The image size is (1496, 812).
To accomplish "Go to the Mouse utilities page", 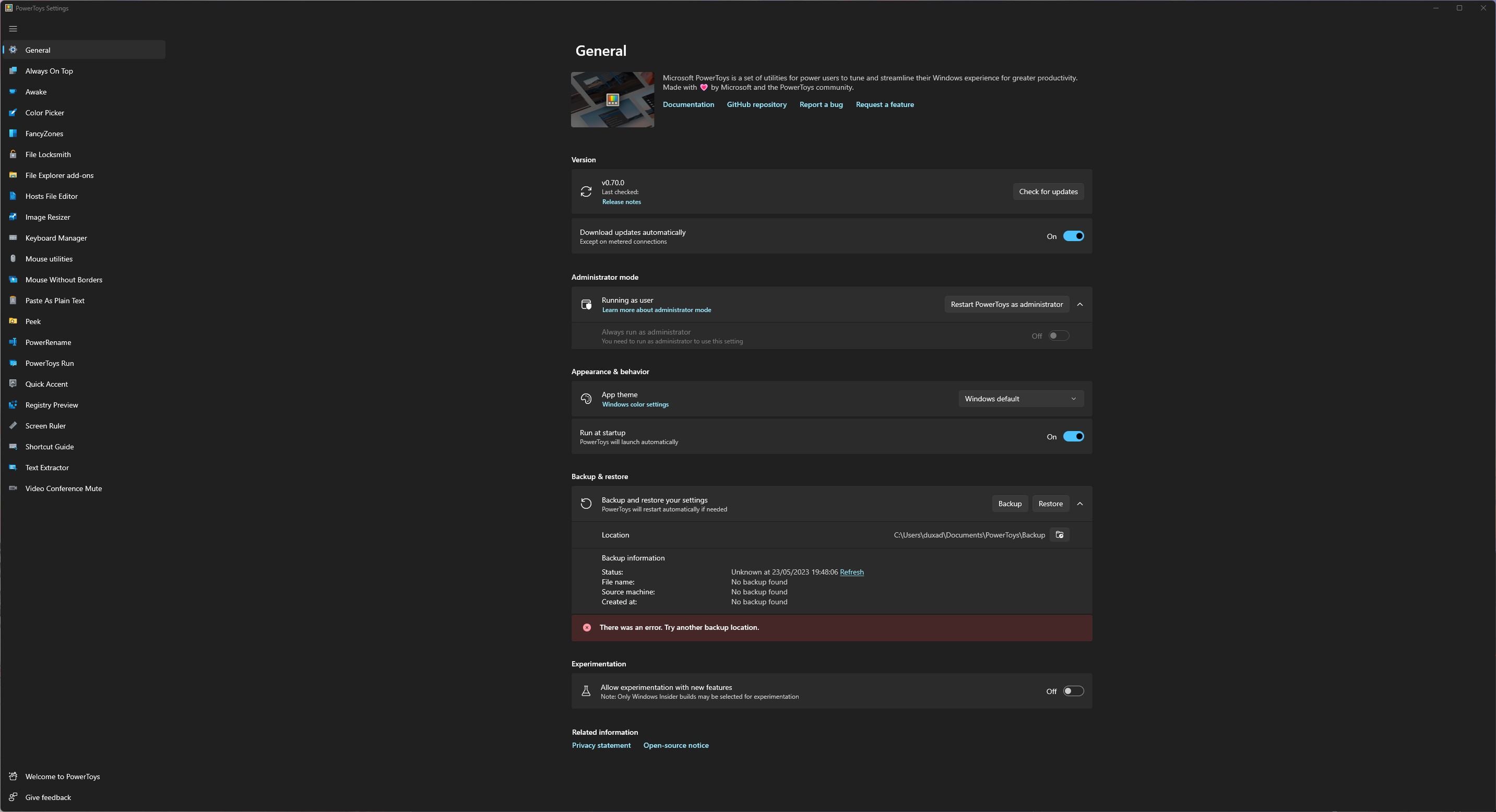I will [x=49, y=259].
